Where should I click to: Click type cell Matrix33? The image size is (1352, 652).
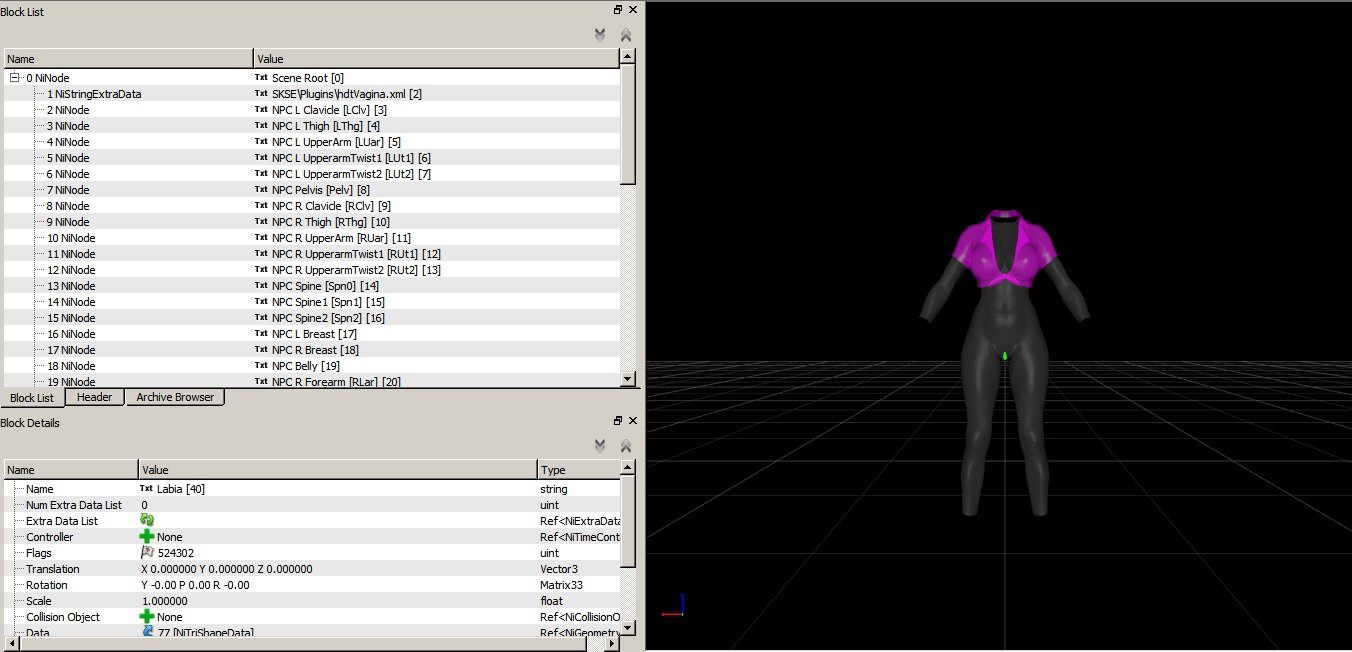(x=561, y=585)
